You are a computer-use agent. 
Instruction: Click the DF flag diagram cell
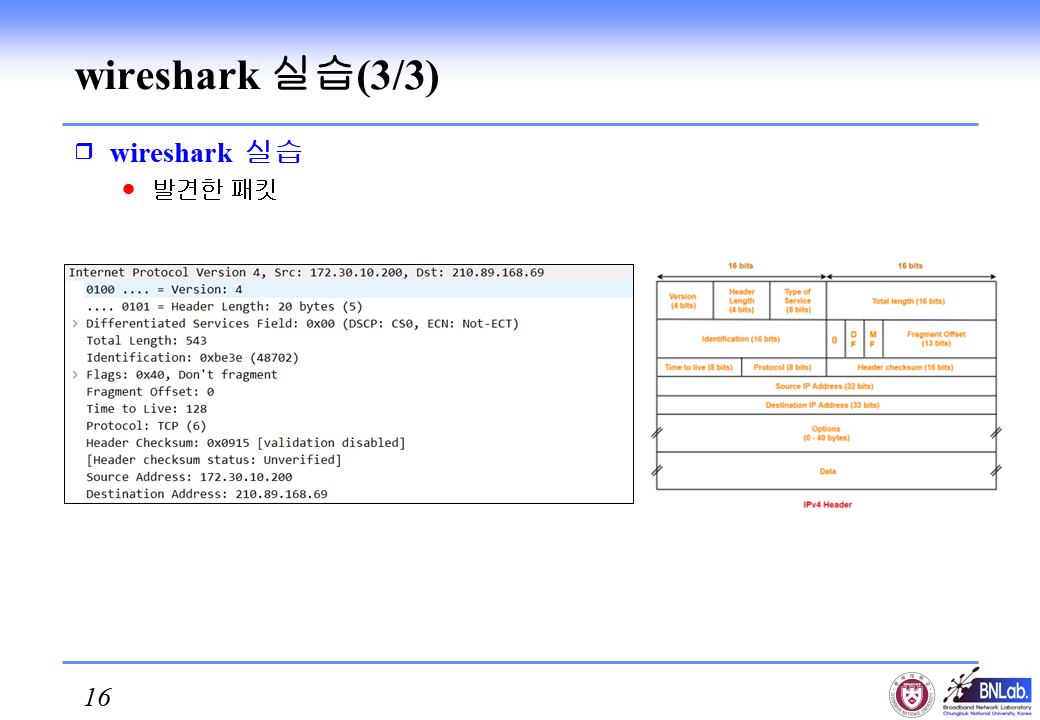click(x=854, y=339)
